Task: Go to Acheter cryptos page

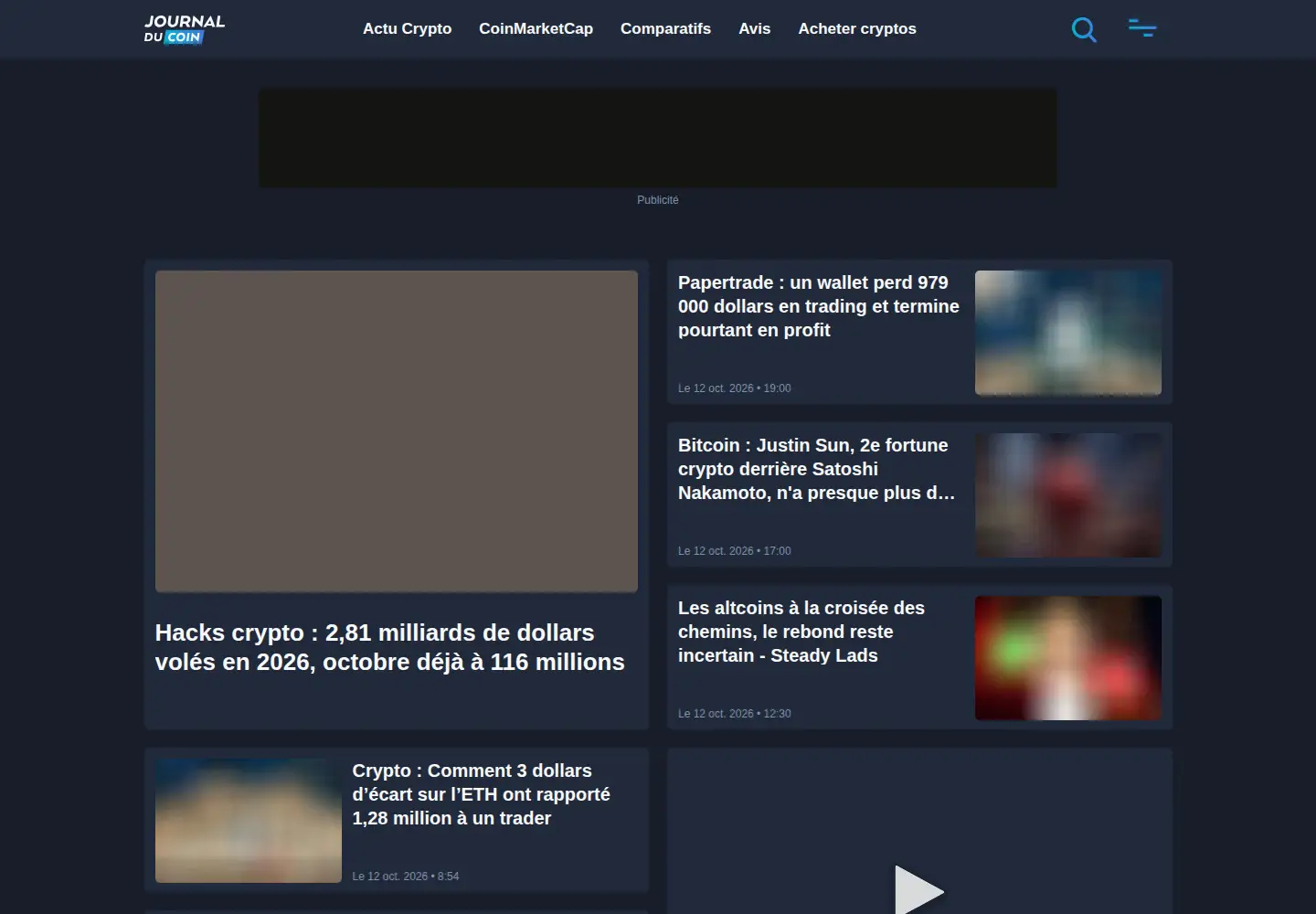Action: pos(857,28)
